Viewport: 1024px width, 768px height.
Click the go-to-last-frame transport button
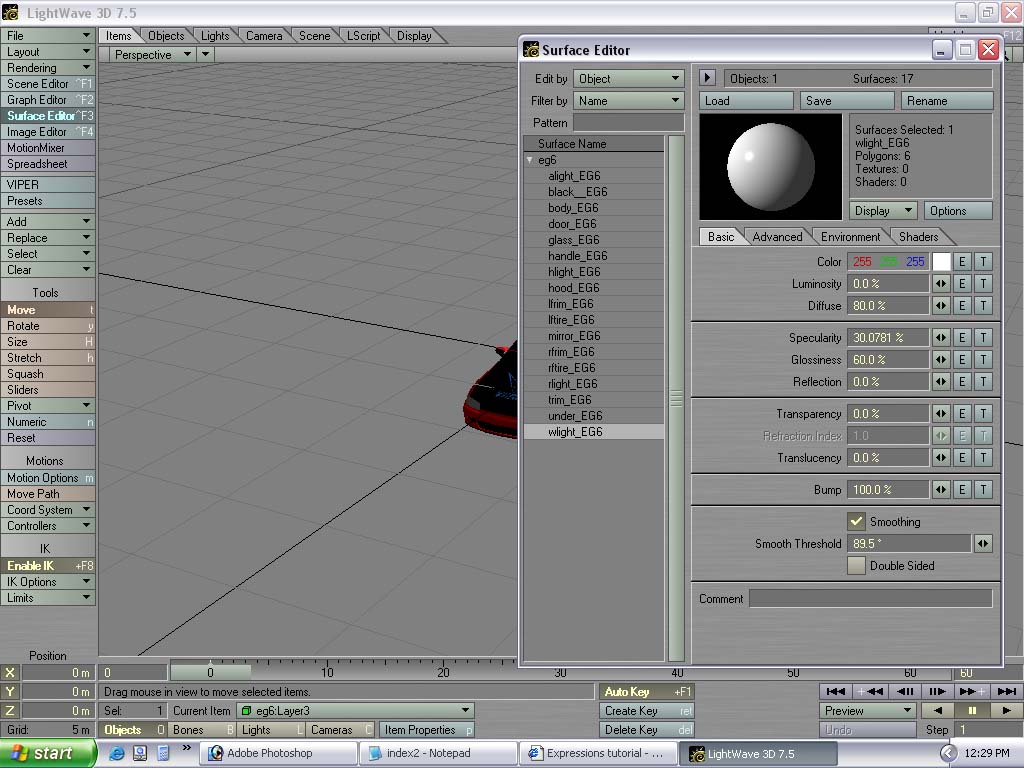(1006, 691)
